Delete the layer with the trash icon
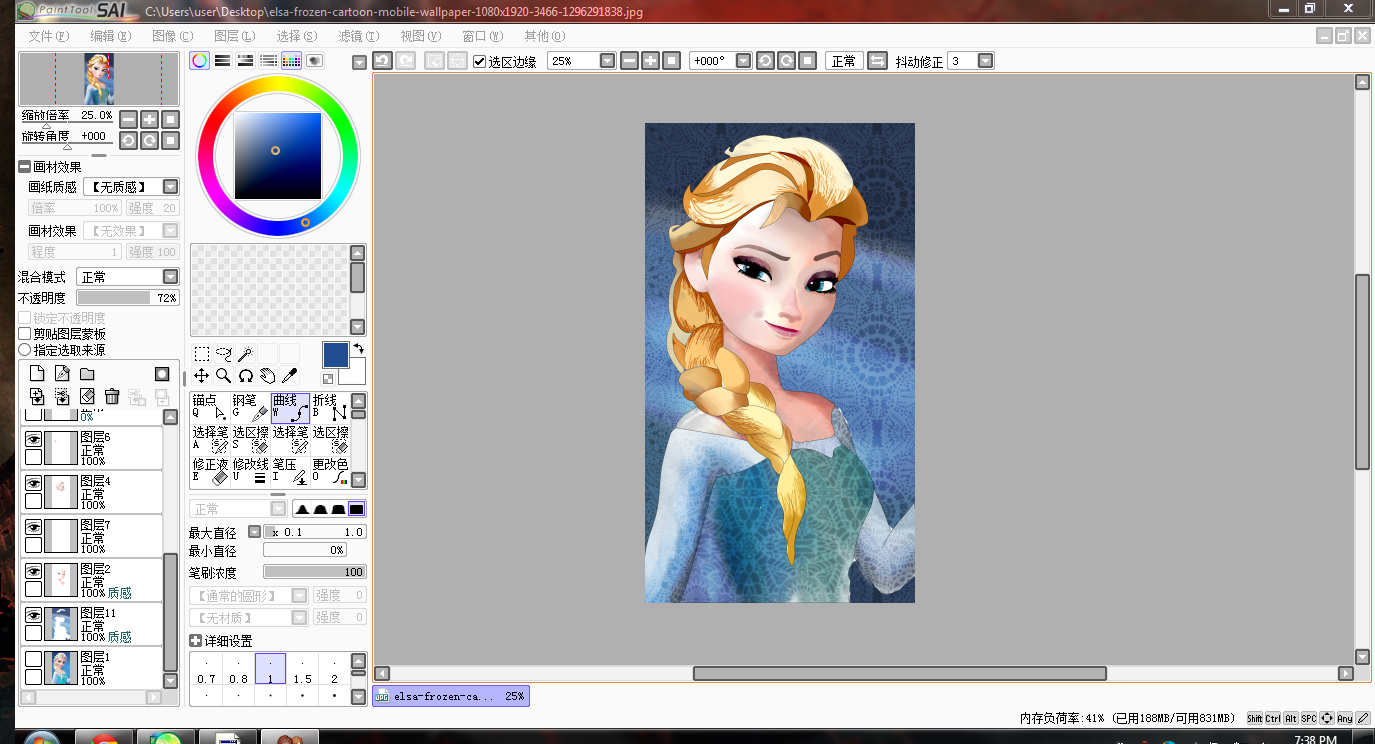 [x=112, y=397]
